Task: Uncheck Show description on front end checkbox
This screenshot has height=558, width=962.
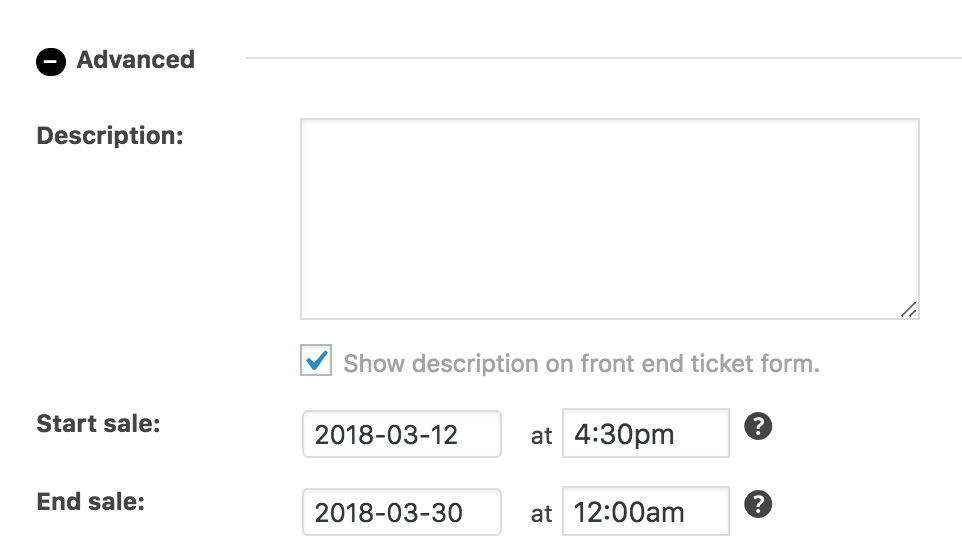Action: (317, 361)
